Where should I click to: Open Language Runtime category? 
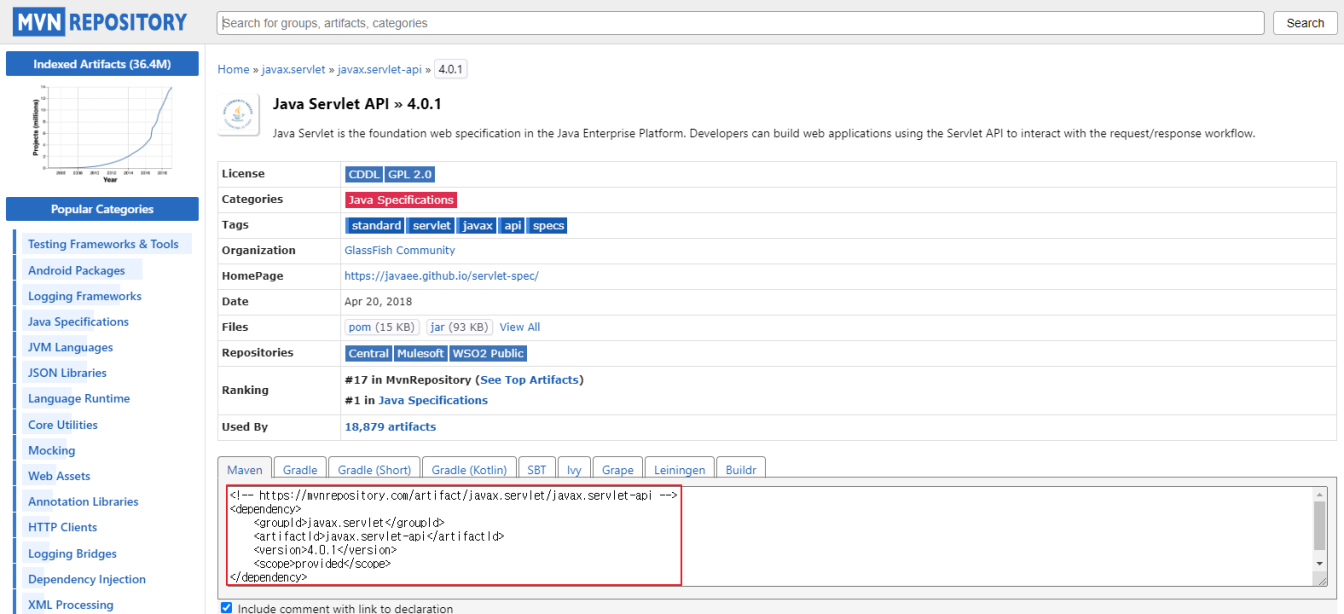coord(79,398)
